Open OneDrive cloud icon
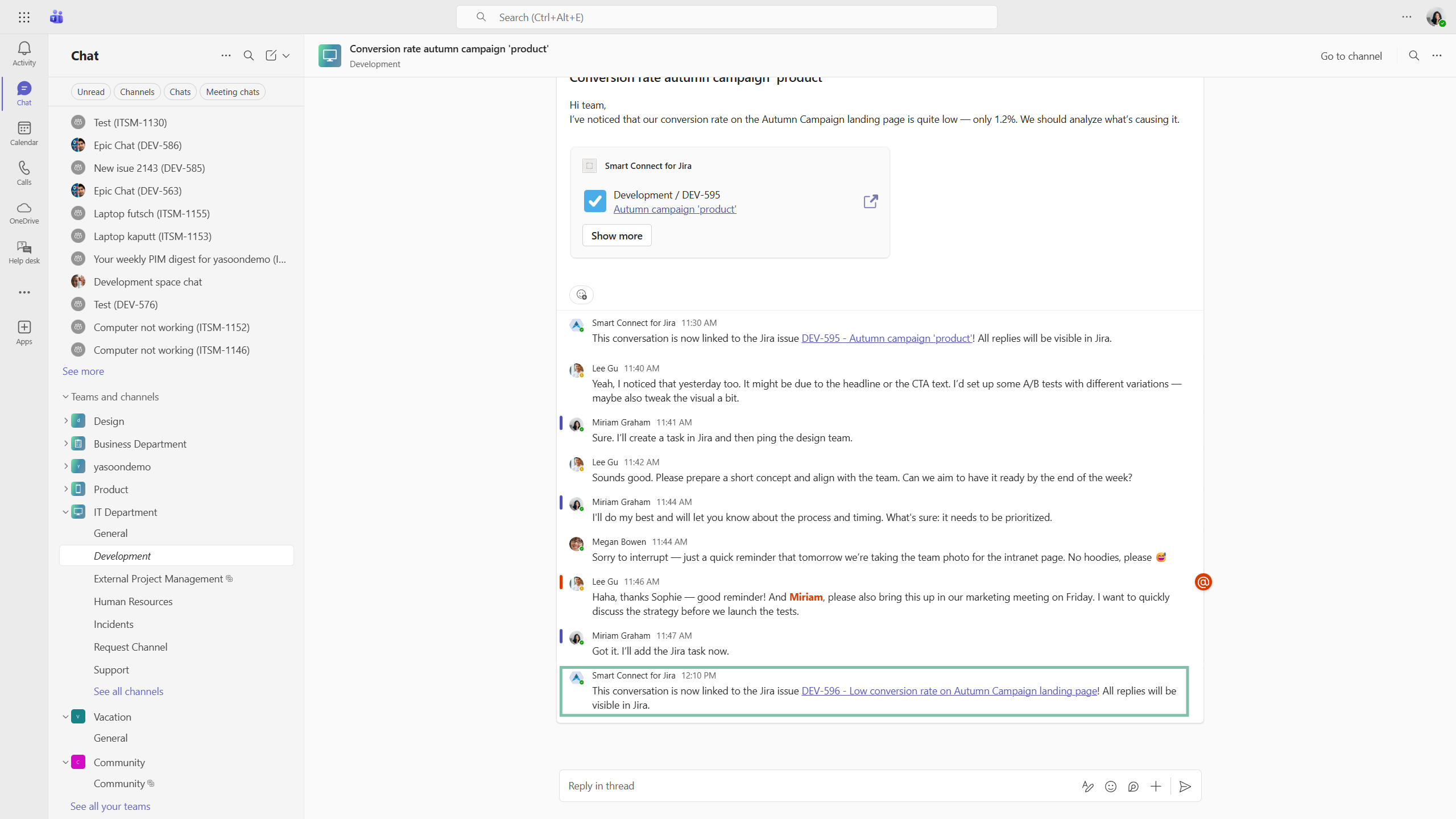The width and height of the screenshot is (1456, 819). [24, 208]
